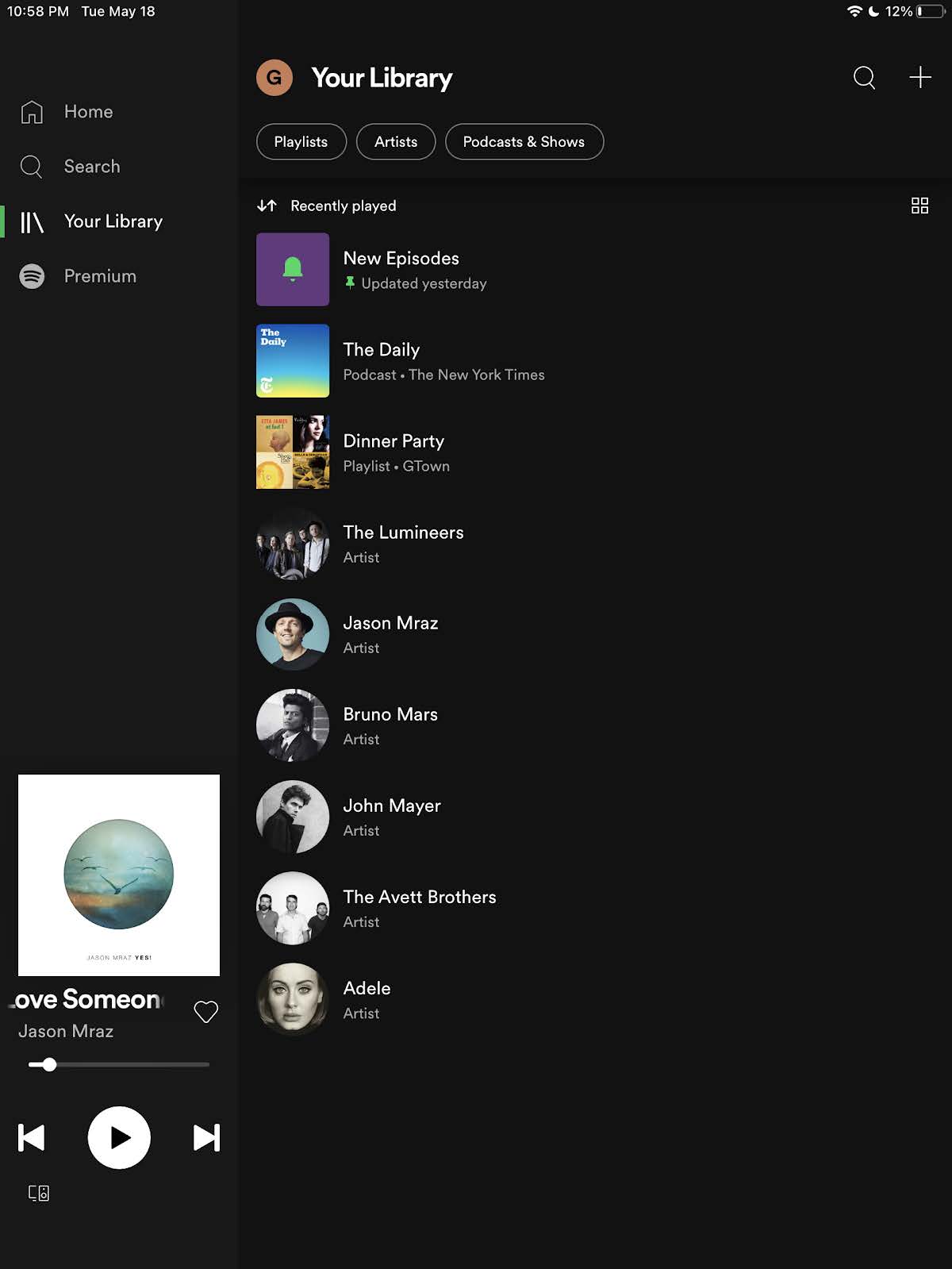
Task: Filter library by Artists chip
Action: coord(396,142)
